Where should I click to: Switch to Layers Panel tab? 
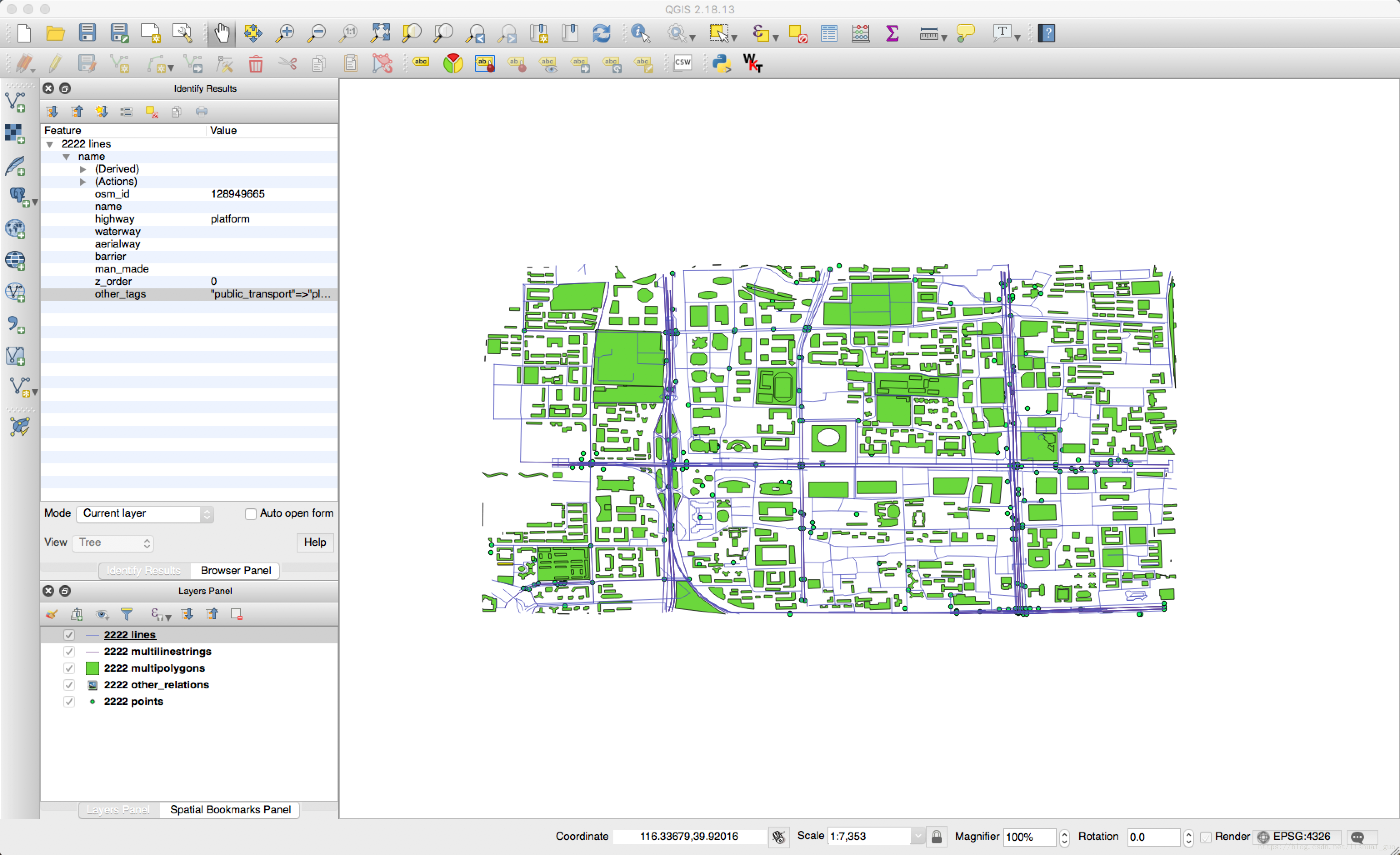tap(118, 810)
